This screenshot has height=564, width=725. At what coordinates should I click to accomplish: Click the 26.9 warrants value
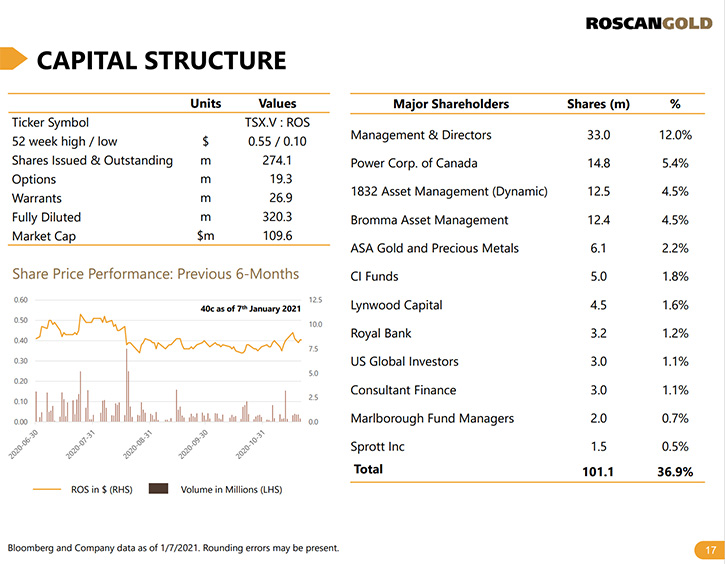[281, 198]
